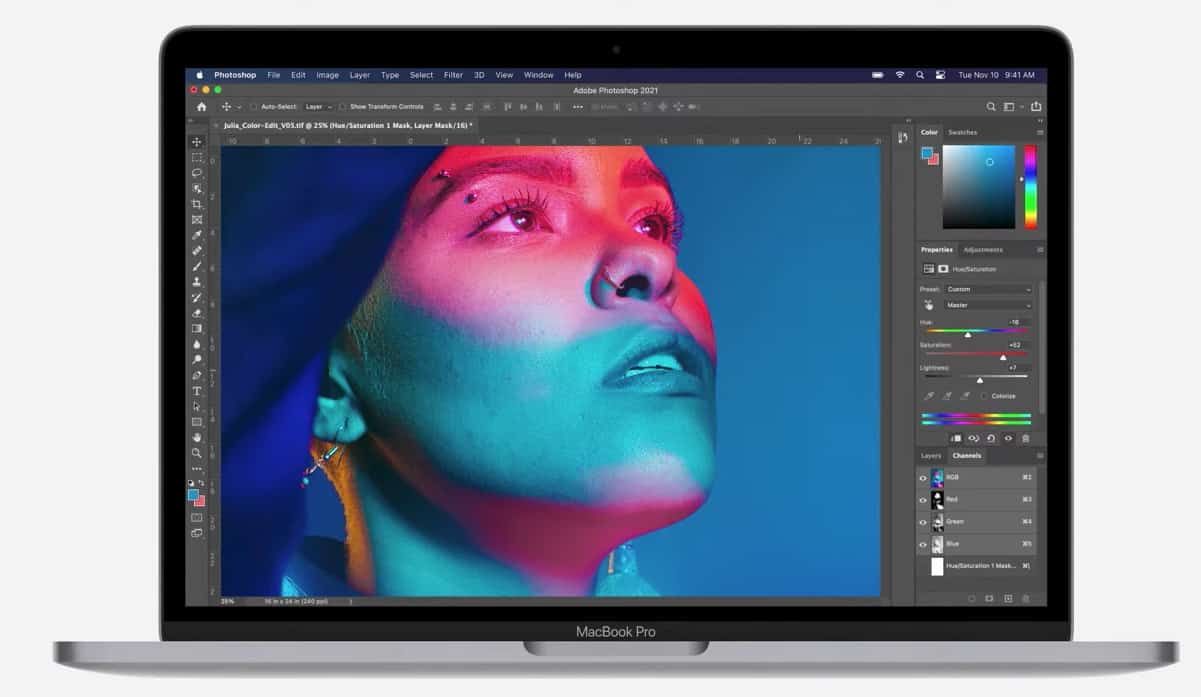Toggle visibility of the Blue channel

923,544
